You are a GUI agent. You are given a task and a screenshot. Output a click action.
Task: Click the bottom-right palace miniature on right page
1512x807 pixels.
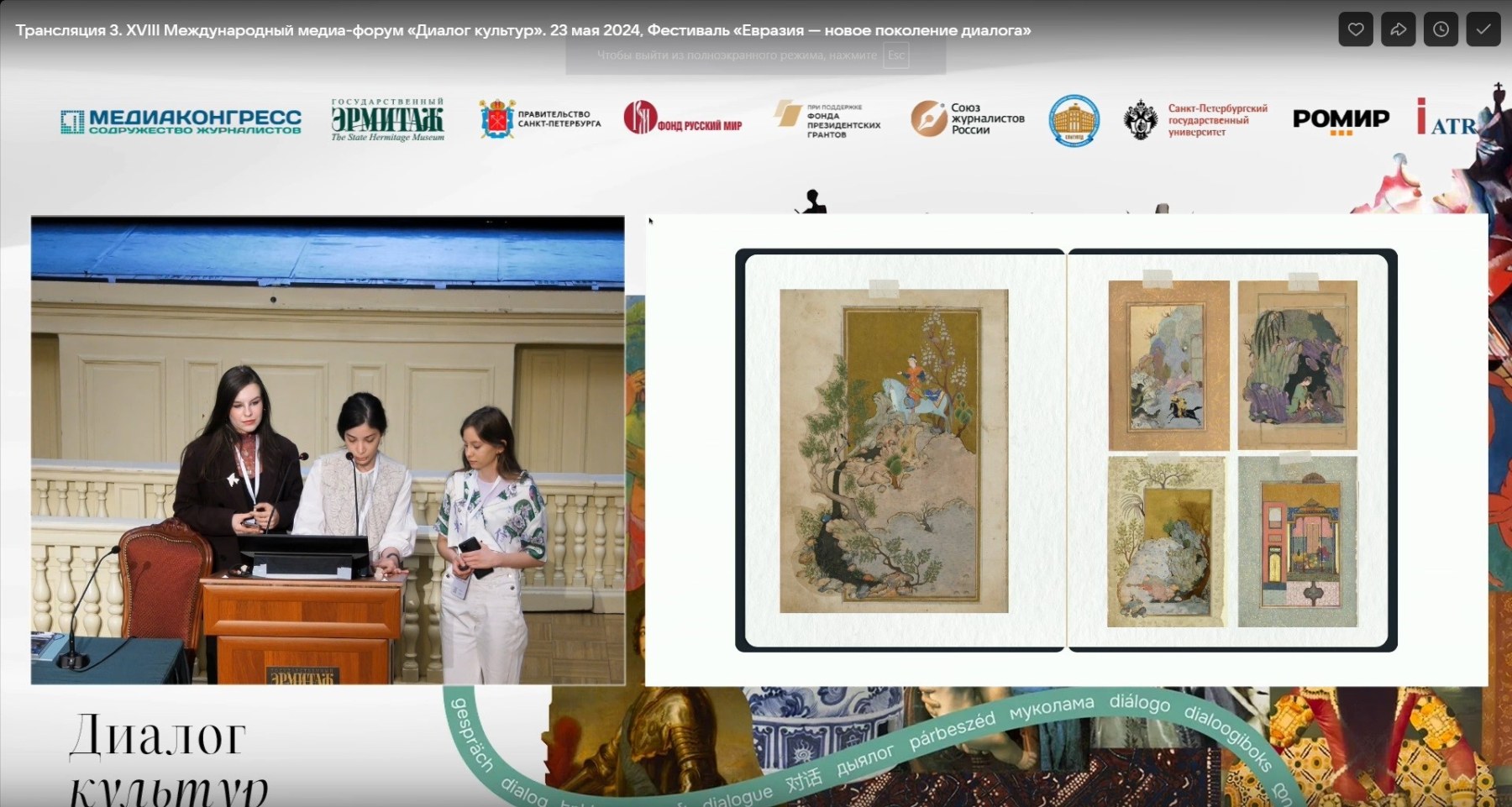(x=1298, y=542)
